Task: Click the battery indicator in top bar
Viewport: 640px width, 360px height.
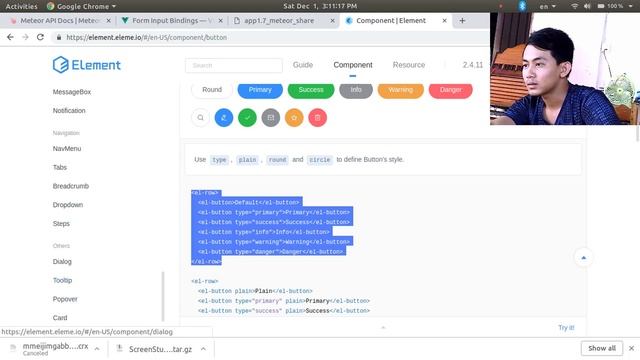Action: [610, 6]
